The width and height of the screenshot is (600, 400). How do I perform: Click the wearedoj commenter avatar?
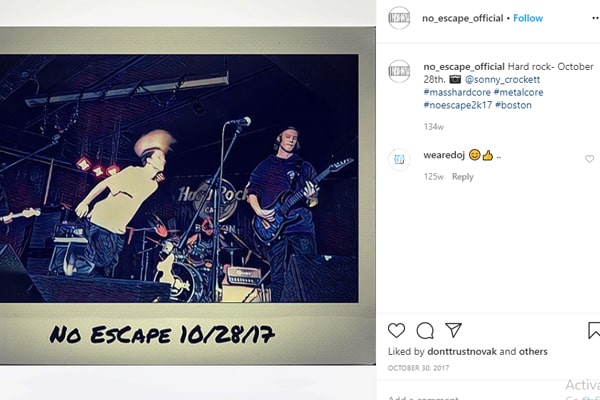tap(399, 159)
